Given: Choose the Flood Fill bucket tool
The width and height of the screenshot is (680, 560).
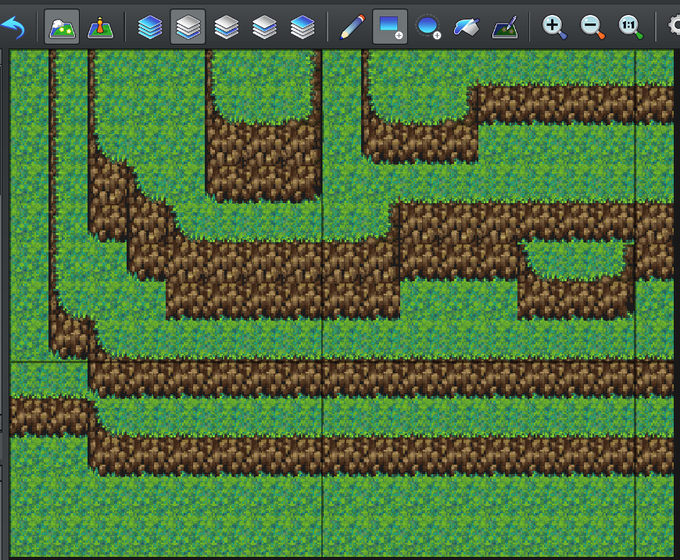Looking at the screenshot, I should click(x=467, y=27).
